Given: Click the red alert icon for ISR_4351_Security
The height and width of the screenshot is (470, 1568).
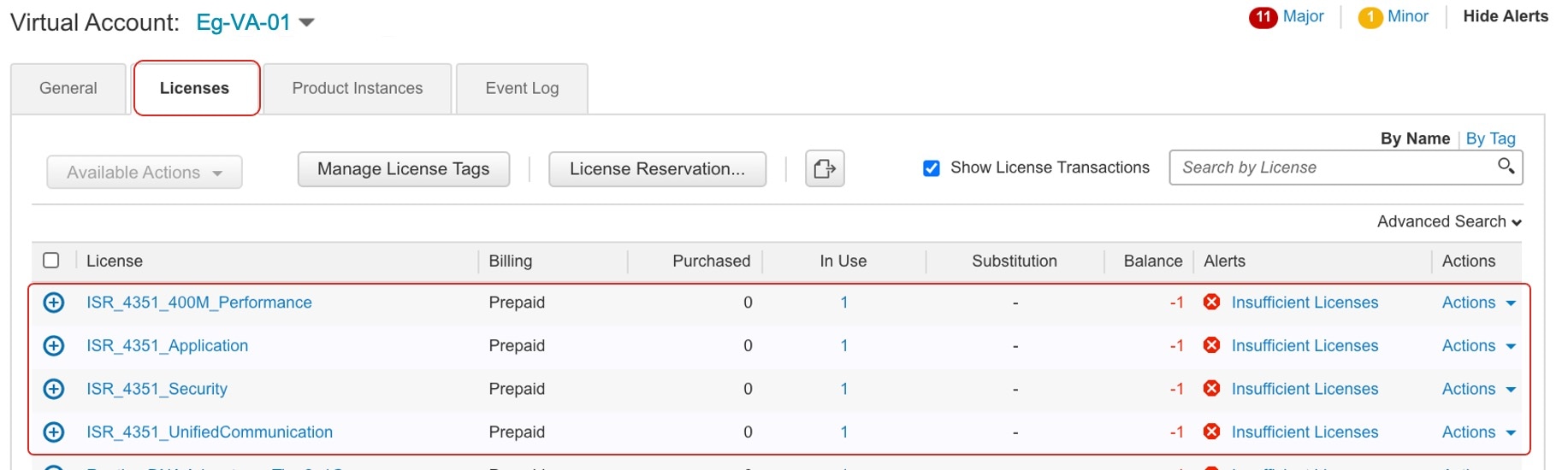Looking at the screenshot, I should coord(1211,389).
